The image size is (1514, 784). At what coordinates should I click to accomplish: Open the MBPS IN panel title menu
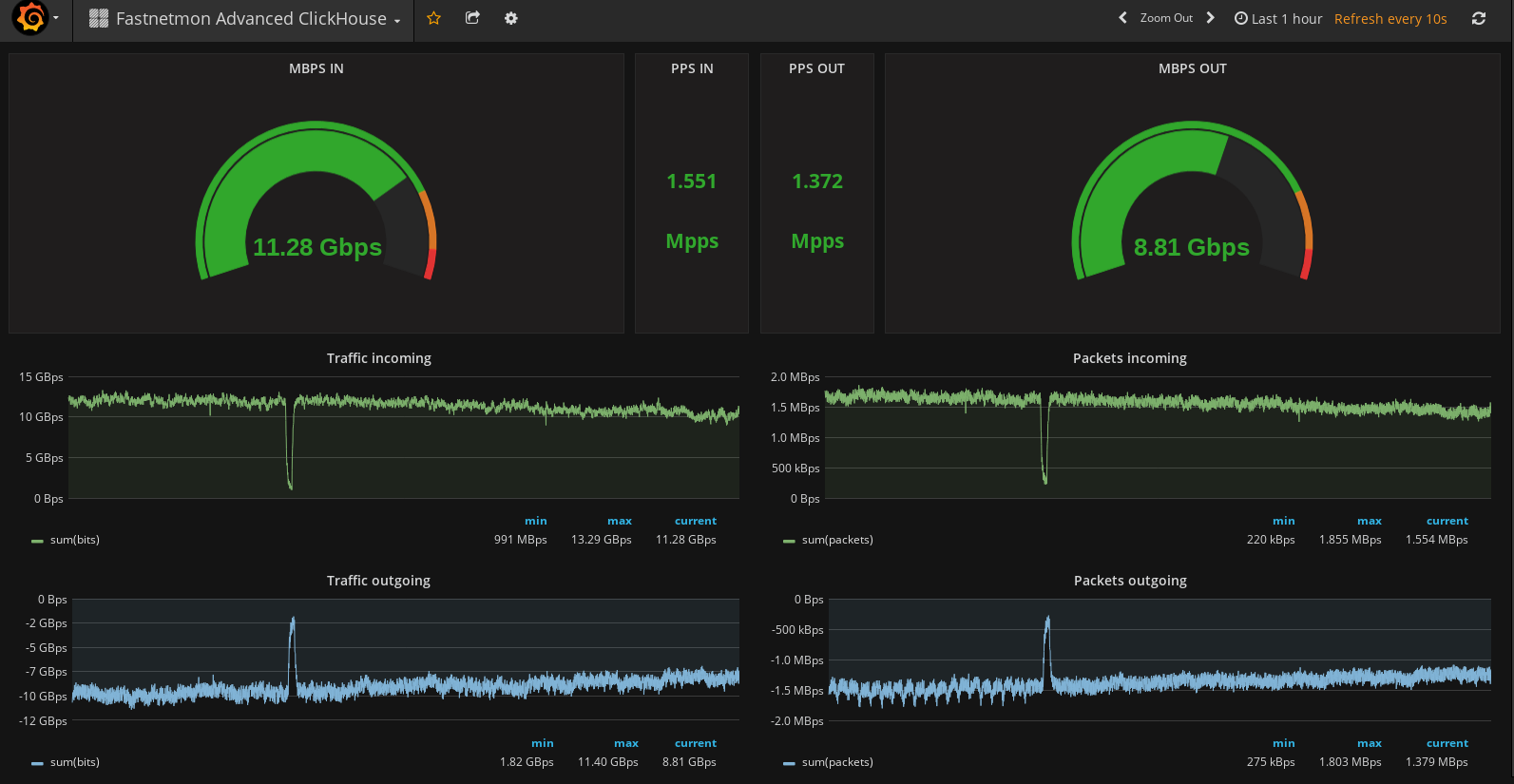click(316, 68)
